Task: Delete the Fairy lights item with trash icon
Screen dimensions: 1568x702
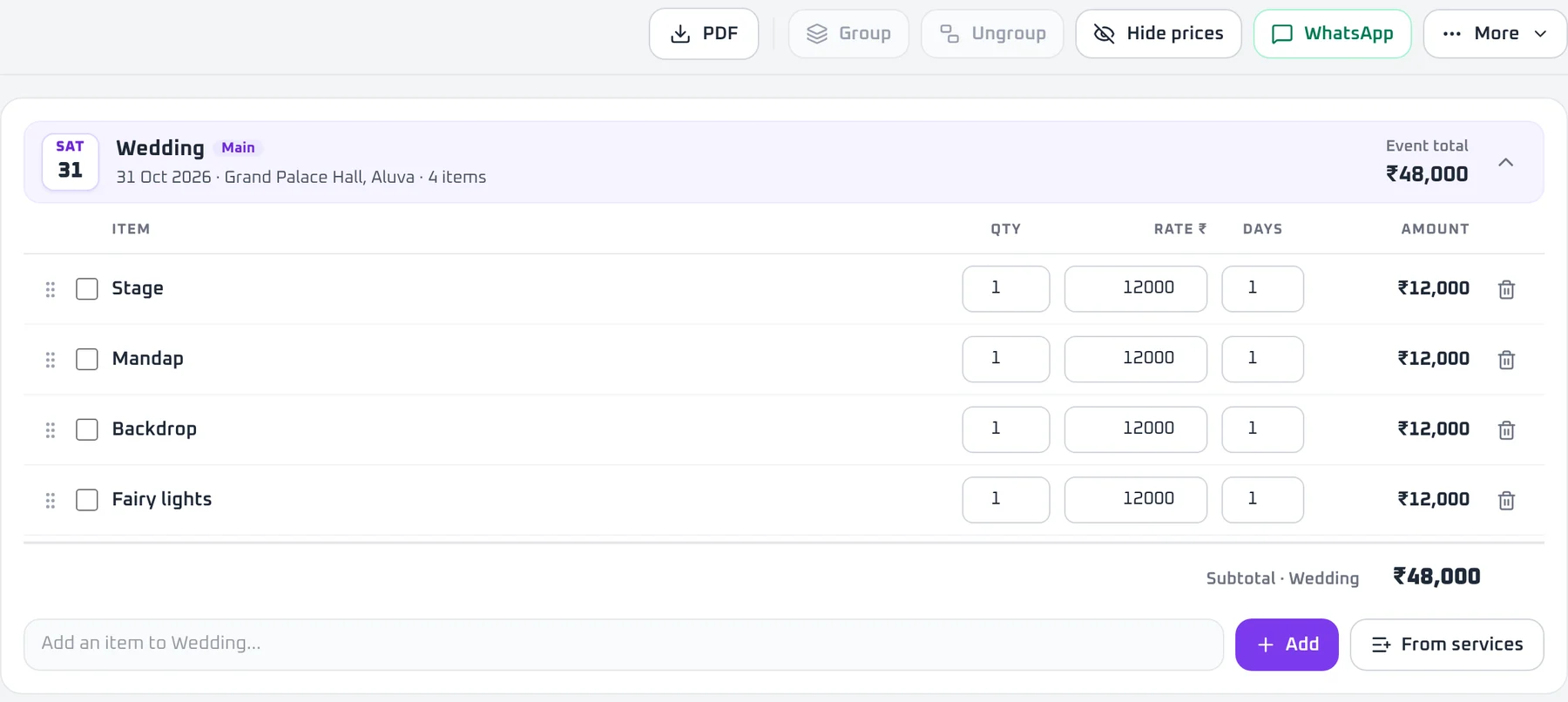Action: coord(1506,501)
